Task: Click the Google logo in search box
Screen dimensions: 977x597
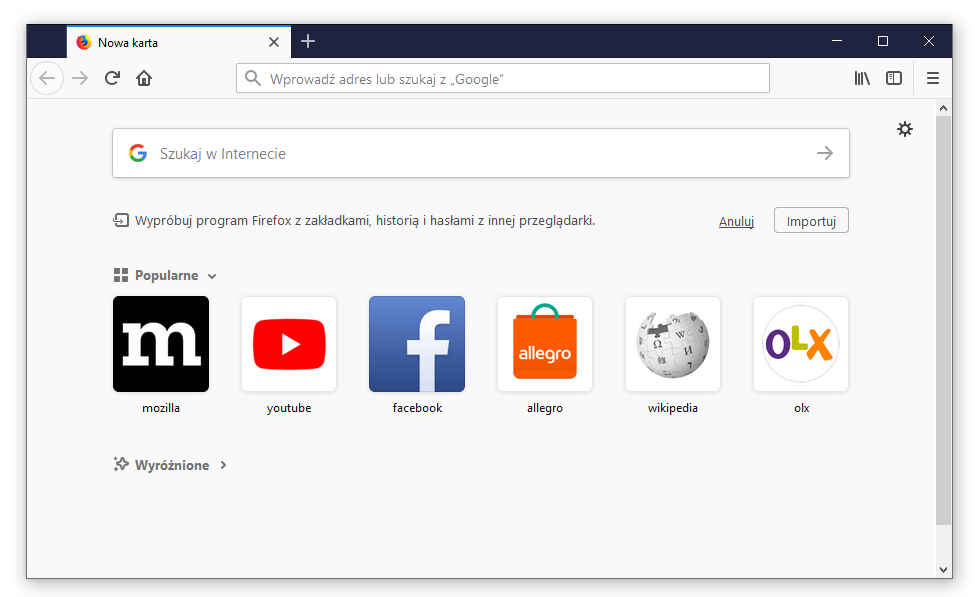Action: coord(138,153)
